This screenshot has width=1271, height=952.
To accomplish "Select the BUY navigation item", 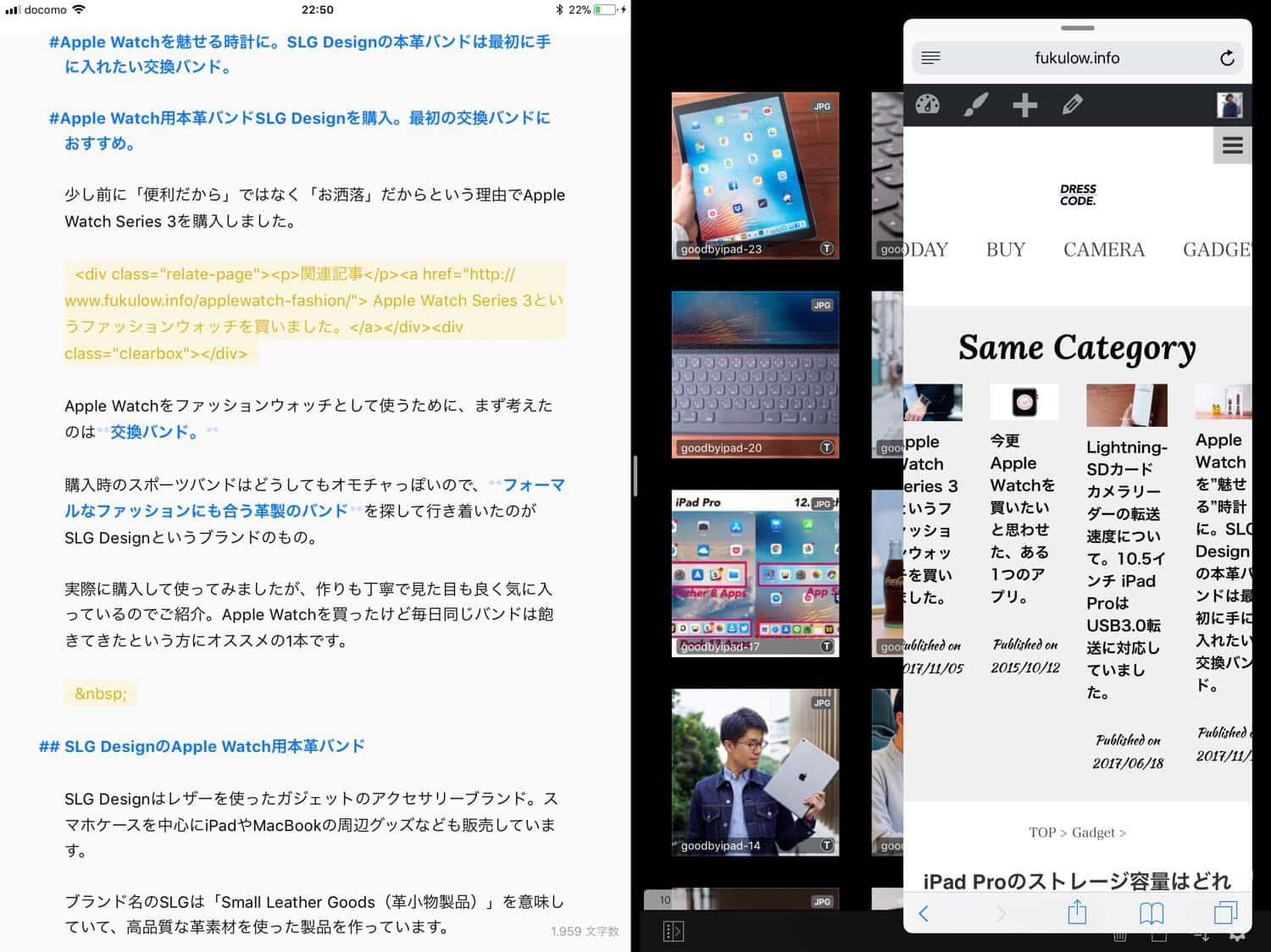I will coord(1006,250).
